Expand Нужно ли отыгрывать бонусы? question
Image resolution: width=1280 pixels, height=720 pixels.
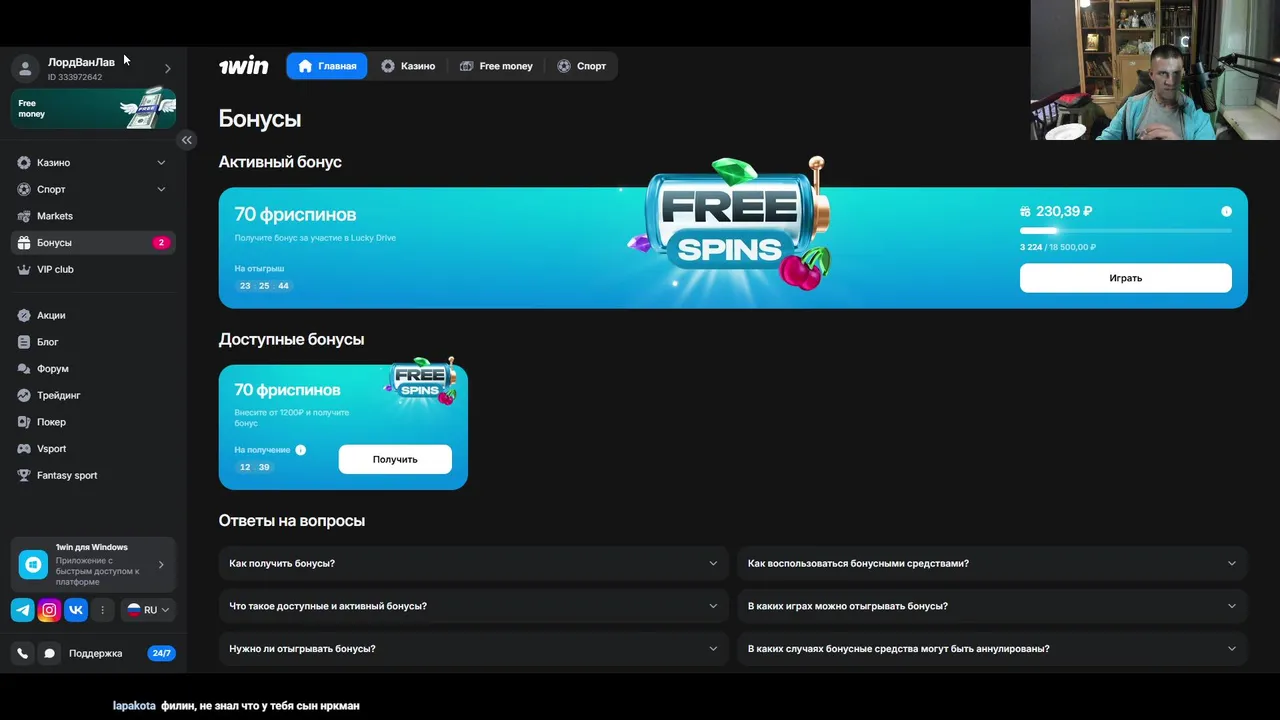coord(473,648)
